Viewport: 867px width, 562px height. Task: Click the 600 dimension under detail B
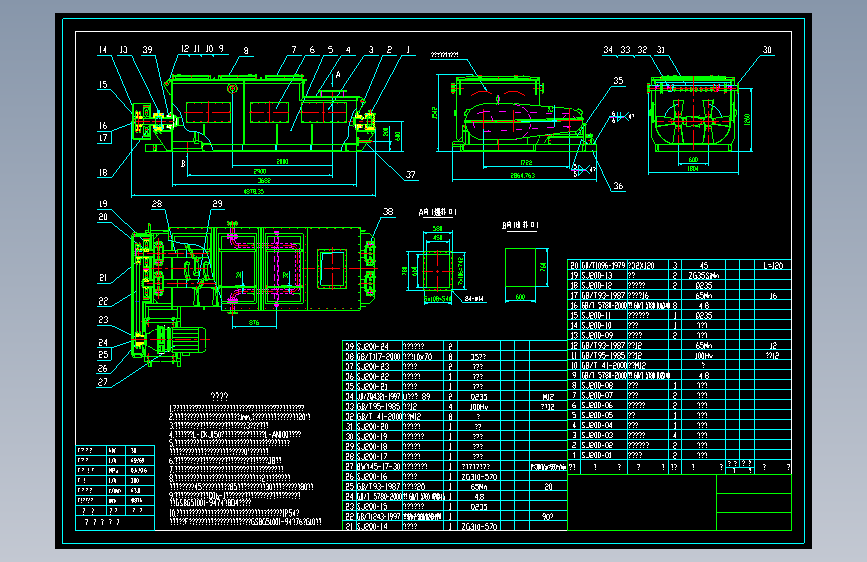[520, 297]
